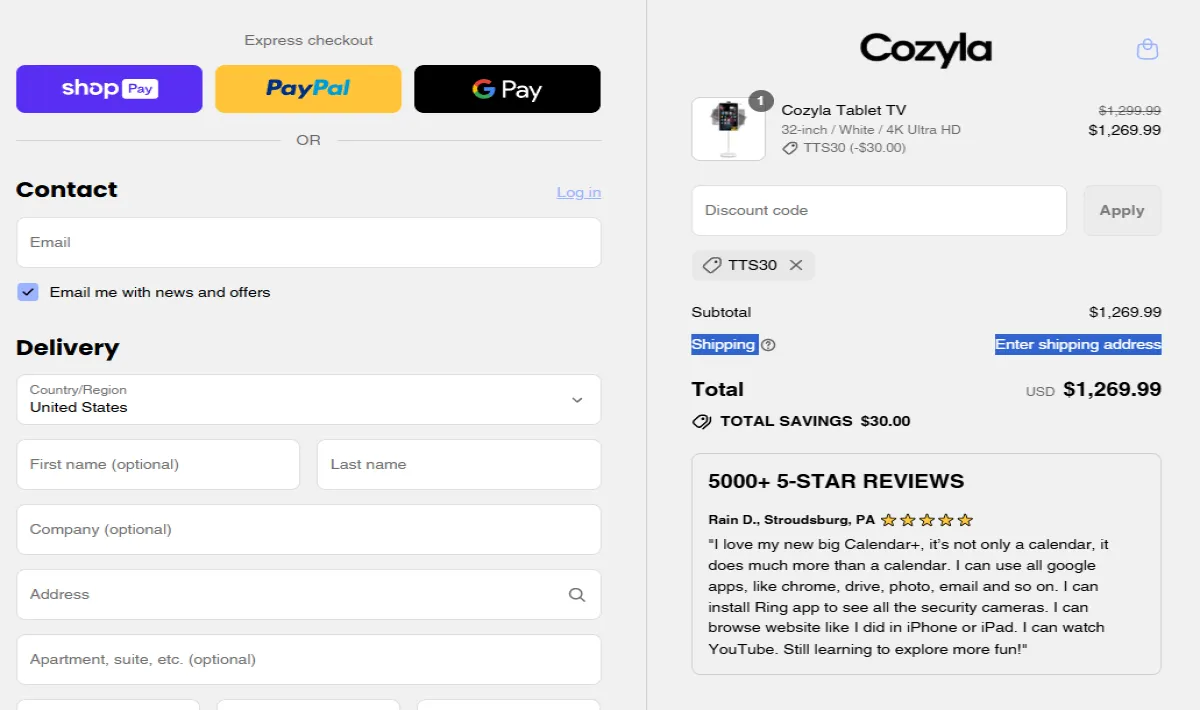
Task: Select the First name (optional) field
Action: [158, 464]
